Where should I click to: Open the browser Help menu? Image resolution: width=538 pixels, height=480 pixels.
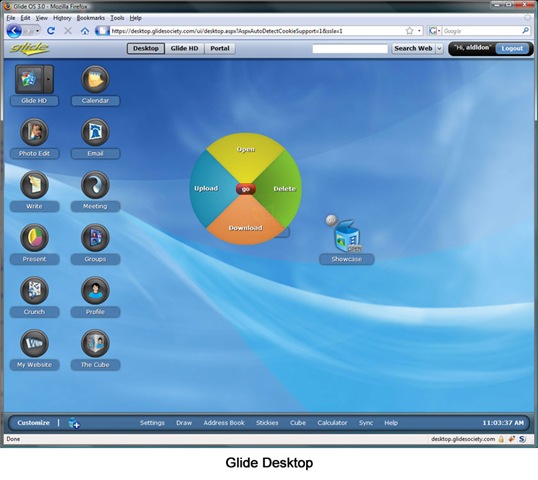point(136,18)
